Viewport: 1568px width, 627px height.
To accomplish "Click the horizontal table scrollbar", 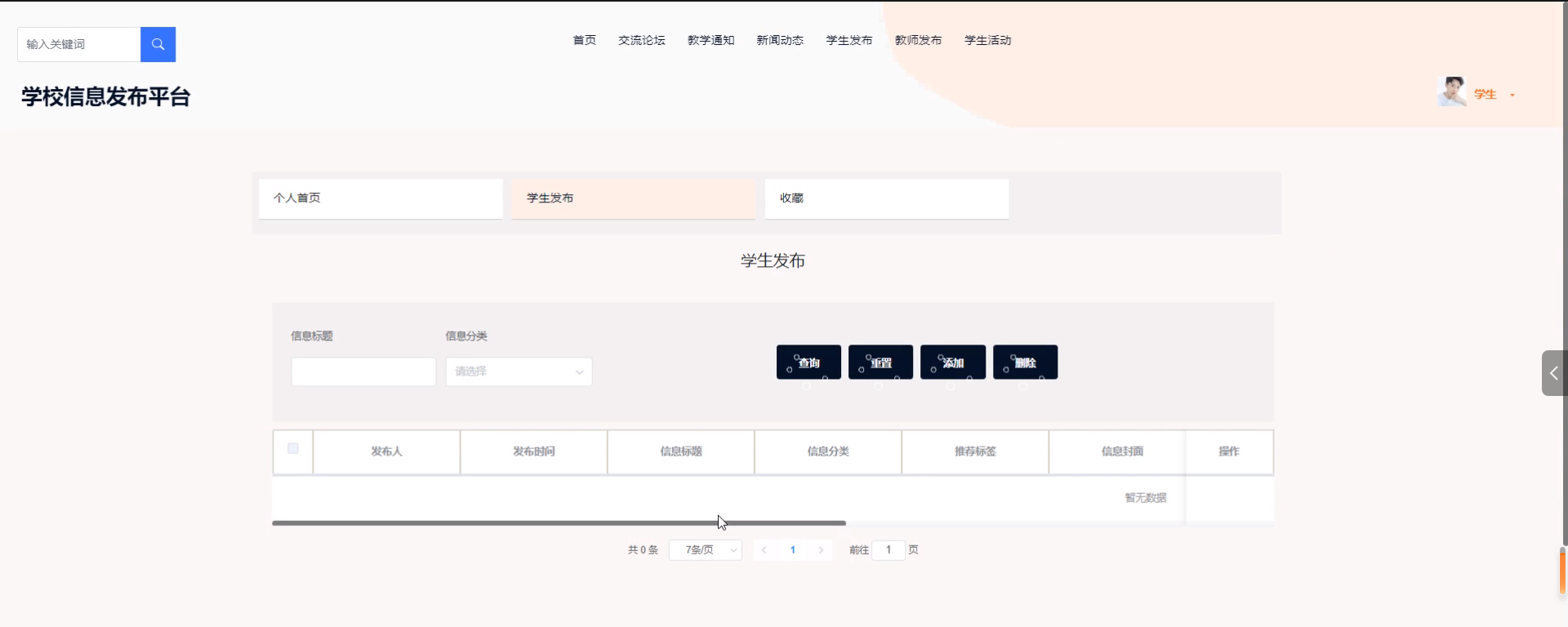I will pyautogui.click(x=559, y=522).
